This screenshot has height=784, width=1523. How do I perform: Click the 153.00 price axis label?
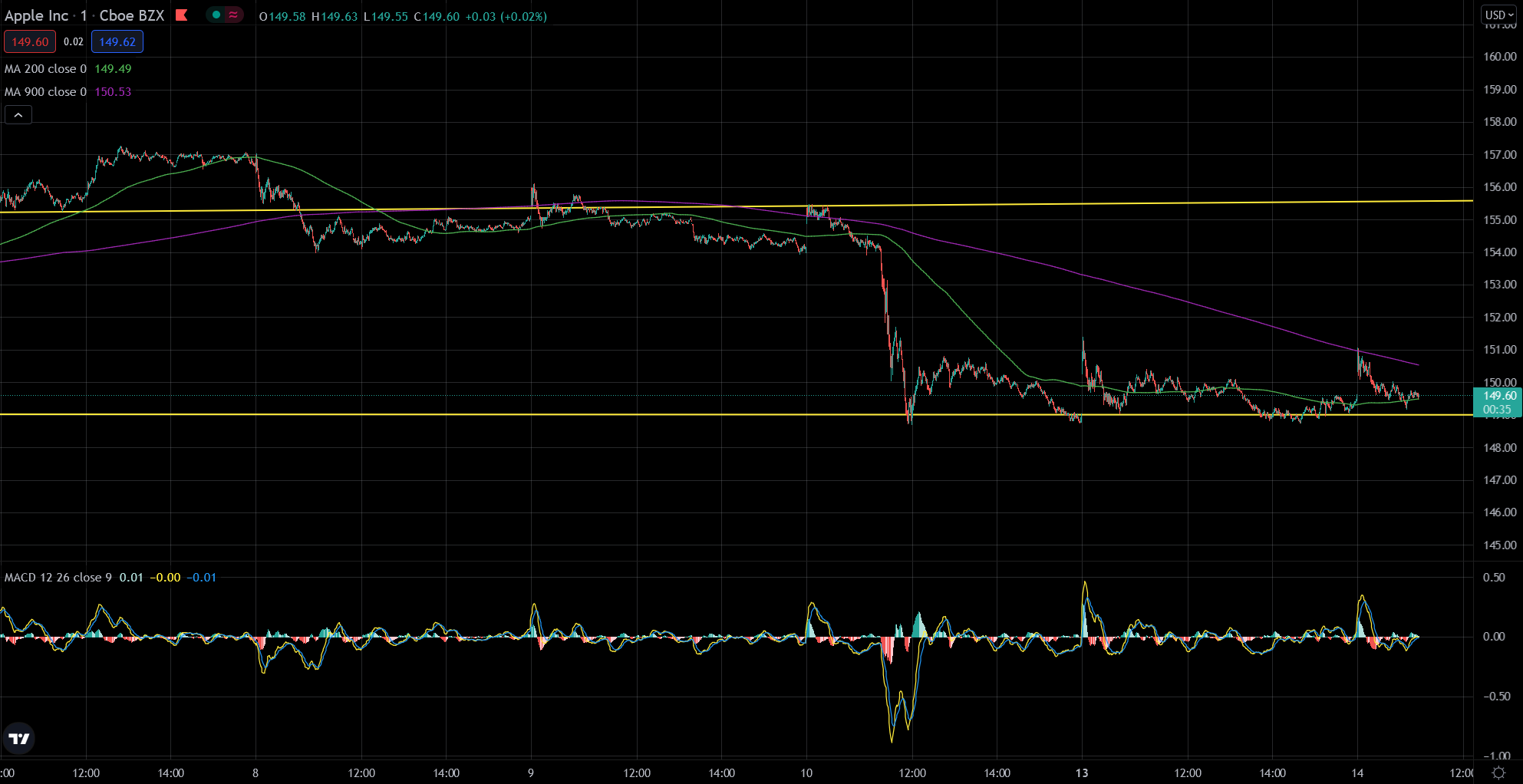click(x=1500, y=285)
